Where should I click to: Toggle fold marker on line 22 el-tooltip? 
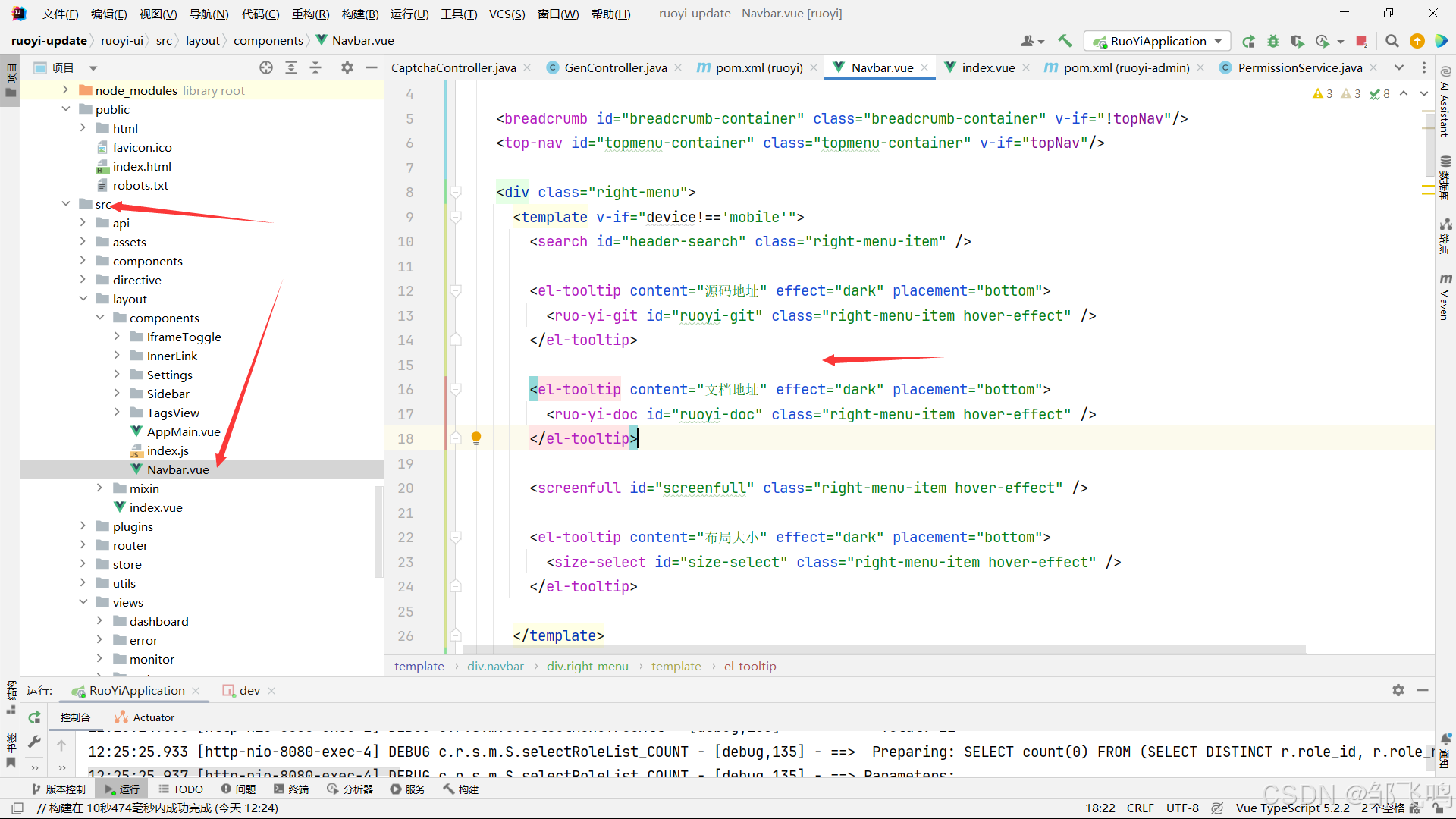pyautogui.click(x=456, y=538)
